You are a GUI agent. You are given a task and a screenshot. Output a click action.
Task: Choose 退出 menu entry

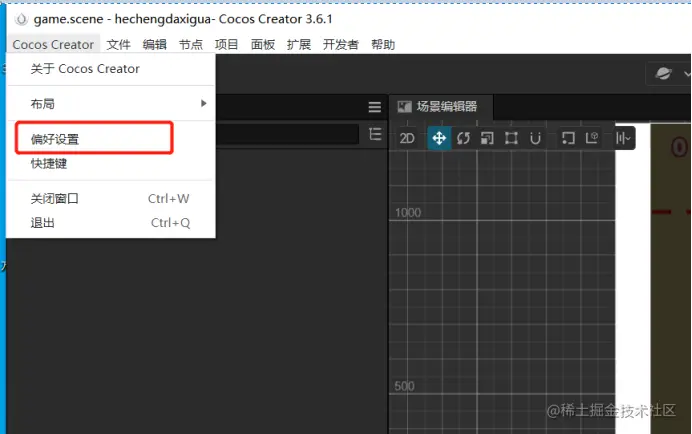coord(111,223)
